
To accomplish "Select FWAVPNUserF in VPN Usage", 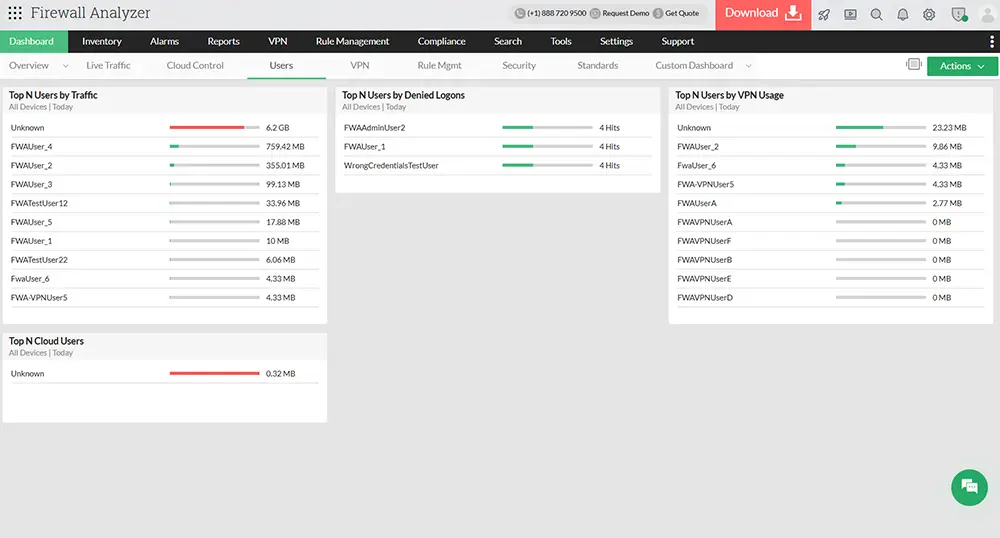I will click(x=704, y=241).
